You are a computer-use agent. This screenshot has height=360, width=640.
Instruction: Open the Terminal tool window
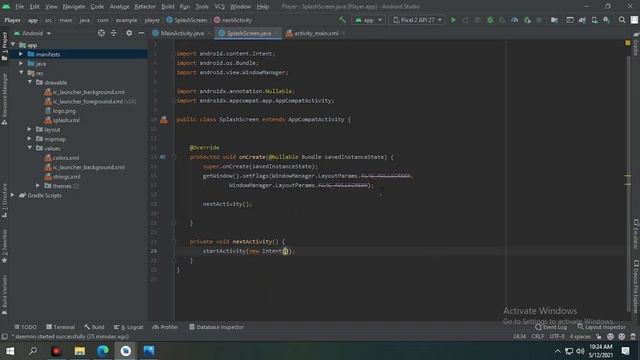(60, 327)
